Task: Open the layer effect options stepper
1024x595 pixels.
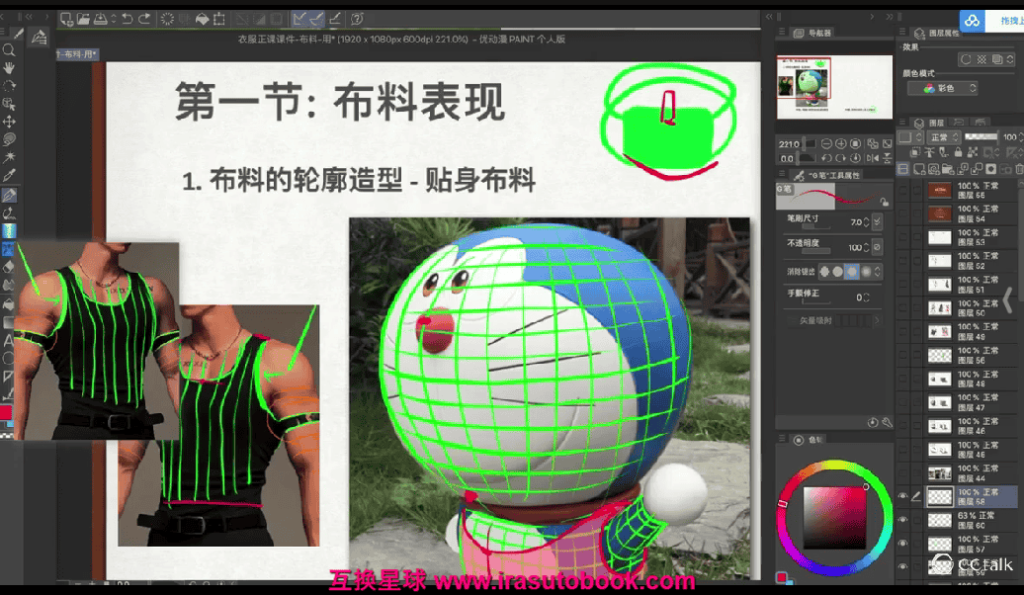Action: click(1010, 59)
